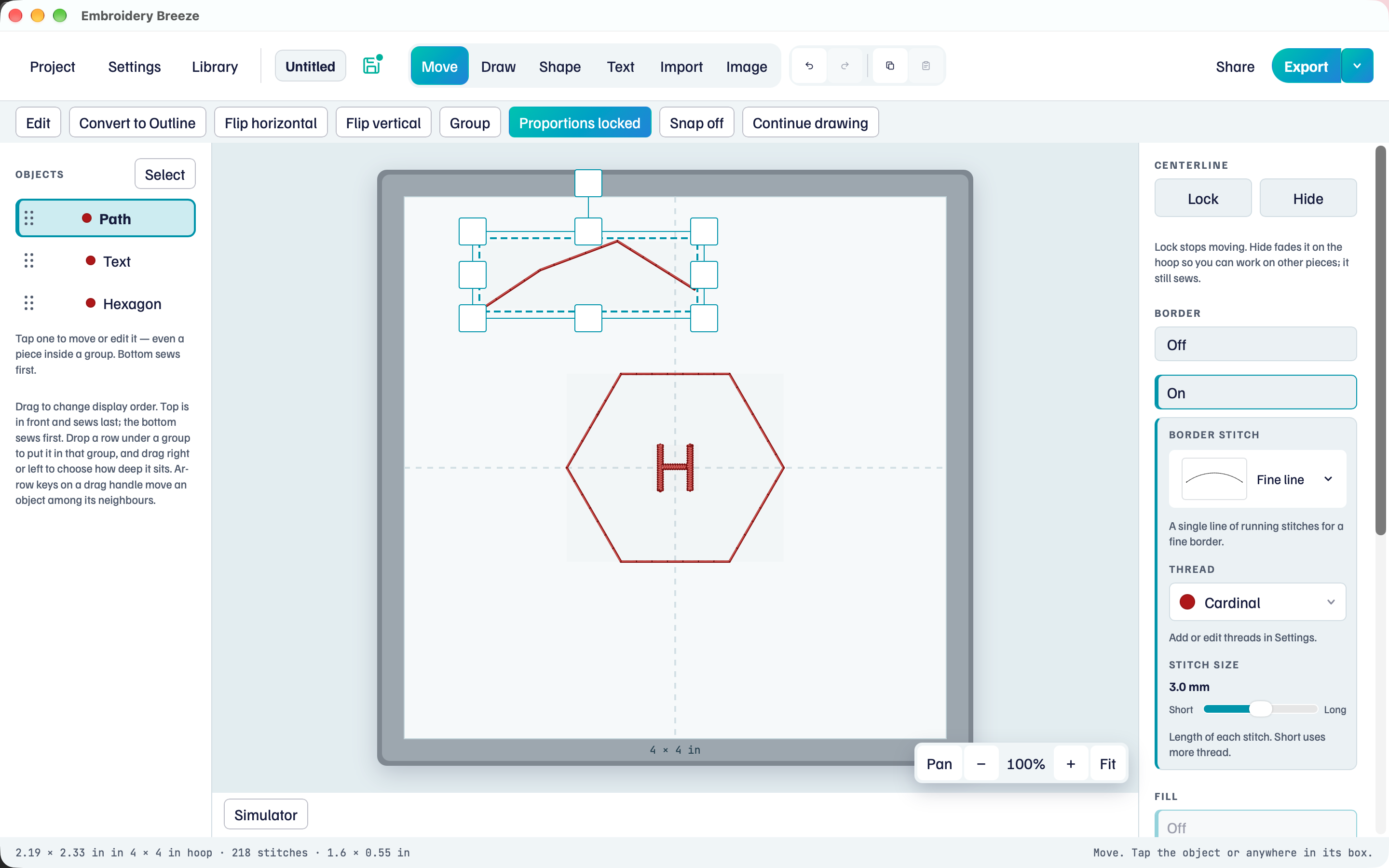Click the drag handle for Text row
The width and height of the screenshot is (1389, 868).
point(29,260)
